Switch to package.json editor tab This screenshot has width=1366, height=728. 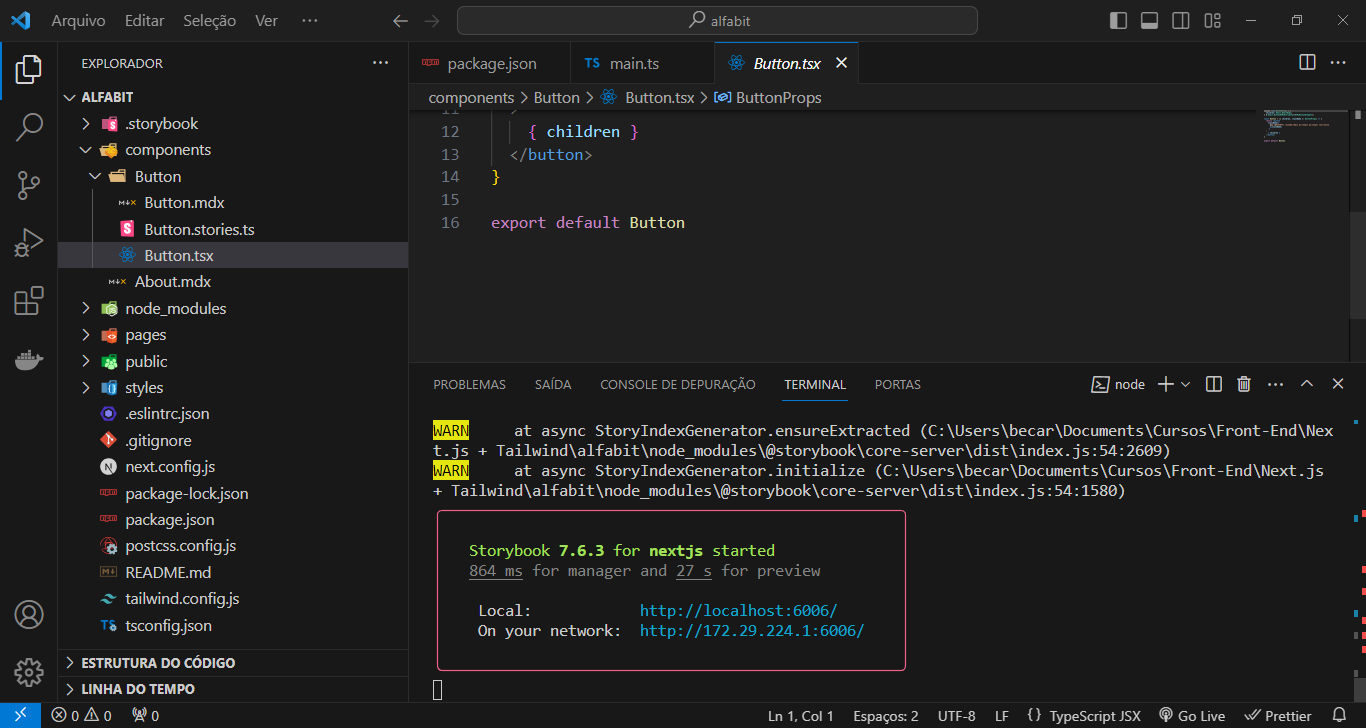[490, 63]
